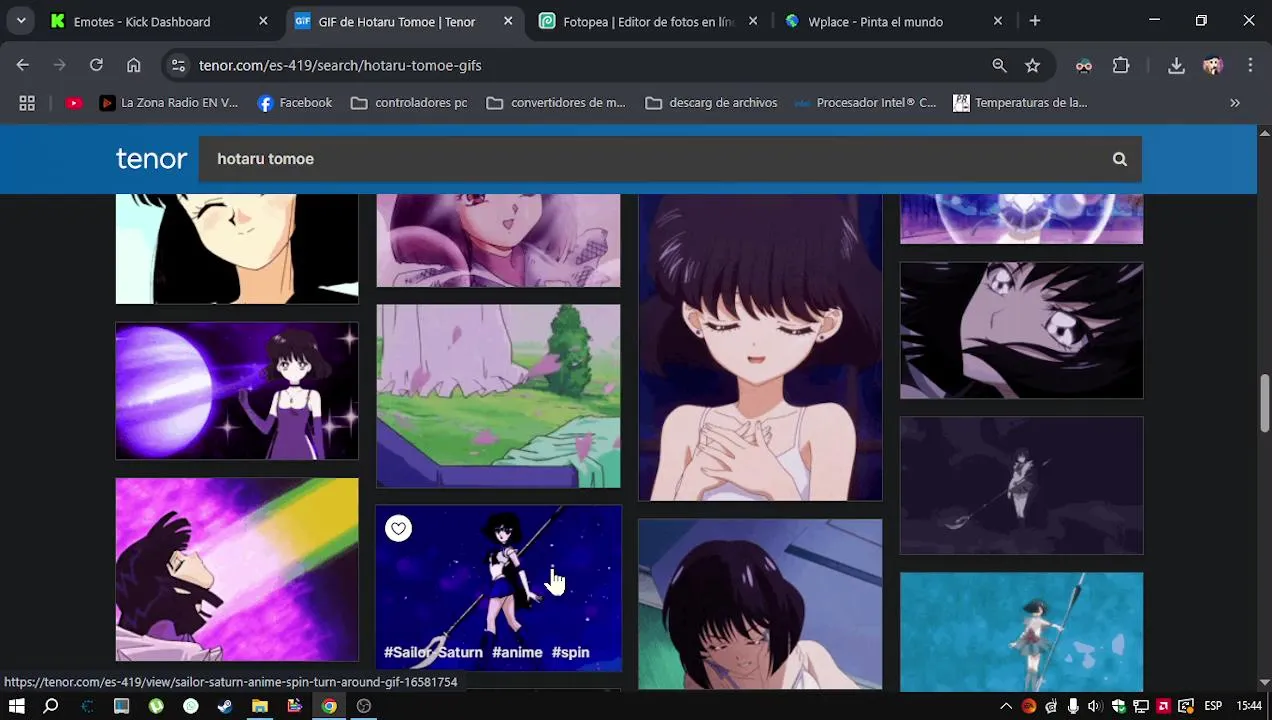Close the Emotes - Kick Dashboard tab

pyautogui.click(x=263, y=21)
